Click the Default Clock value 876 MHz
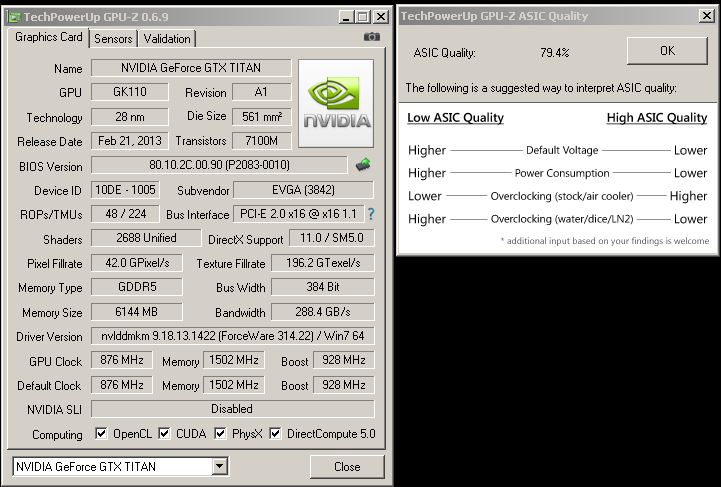 (122, 384)
